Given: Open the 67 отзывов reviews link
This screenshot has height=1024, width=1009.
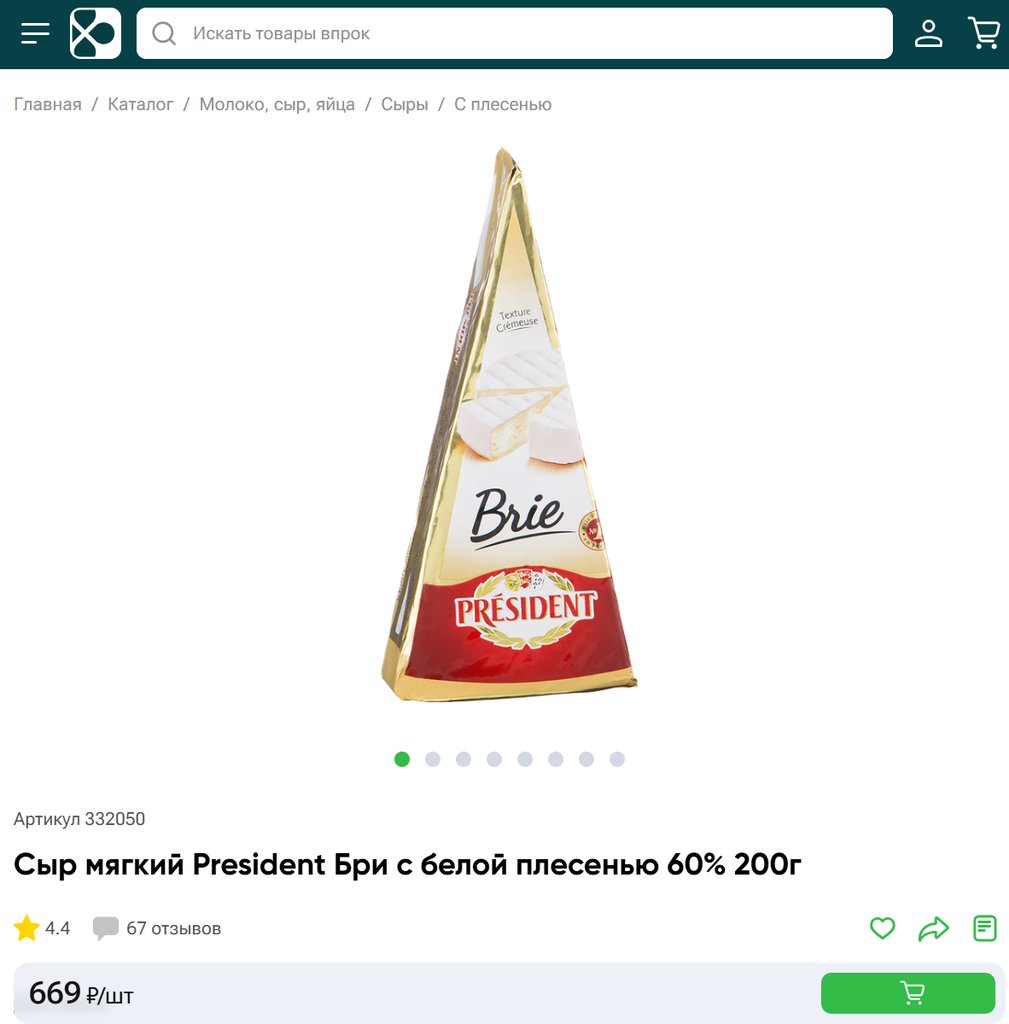Looking at the screenshot, I should tap(174, 928).
